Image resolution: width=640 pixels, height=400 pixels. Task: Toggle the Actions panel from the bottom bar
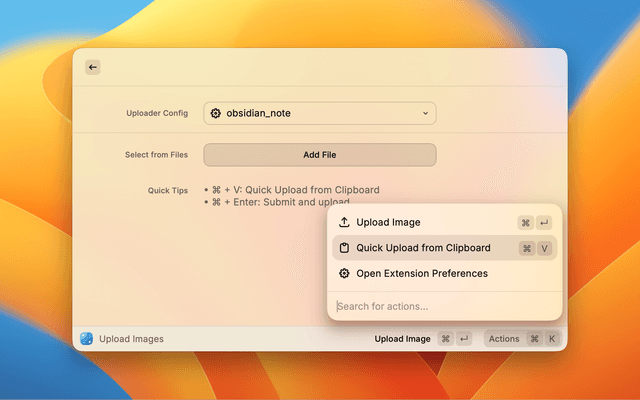[x=504, y=339]
